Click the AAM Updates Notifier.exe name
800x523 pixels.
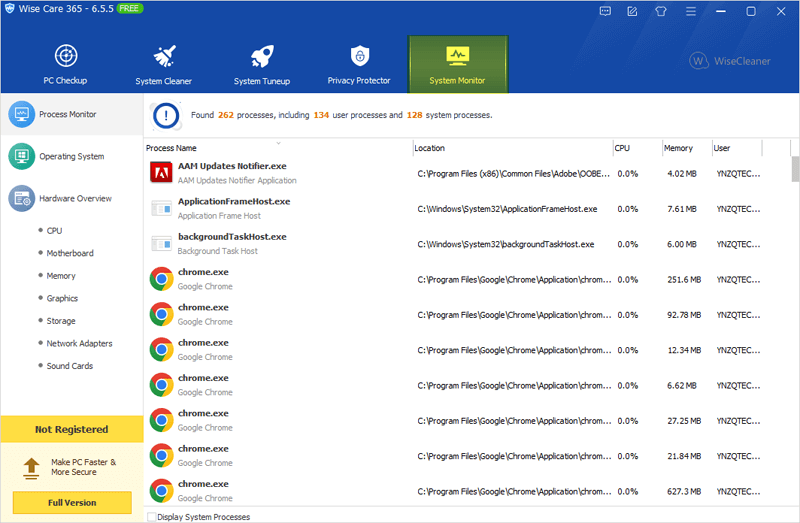tap(232, 166)
